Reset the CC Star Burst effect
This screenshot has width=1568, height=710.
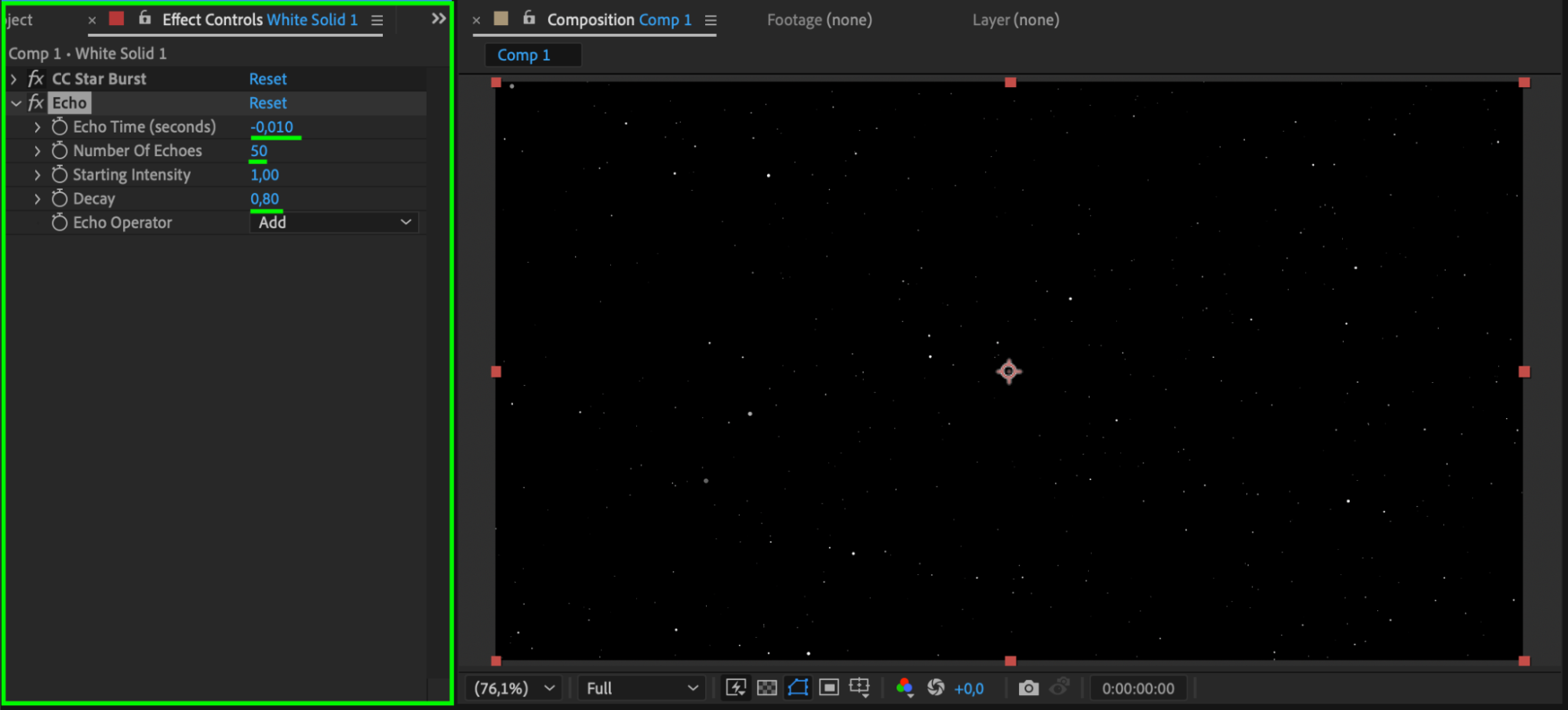[267, 79]
